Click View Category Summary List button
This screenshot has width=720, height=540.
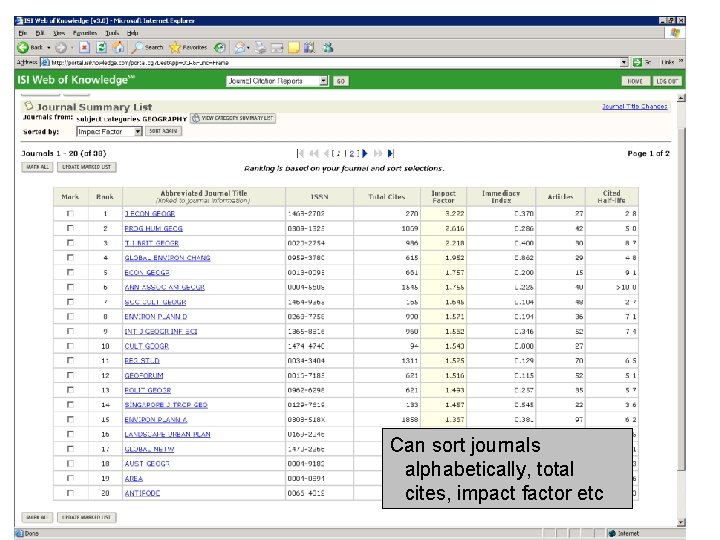point(233,118)
